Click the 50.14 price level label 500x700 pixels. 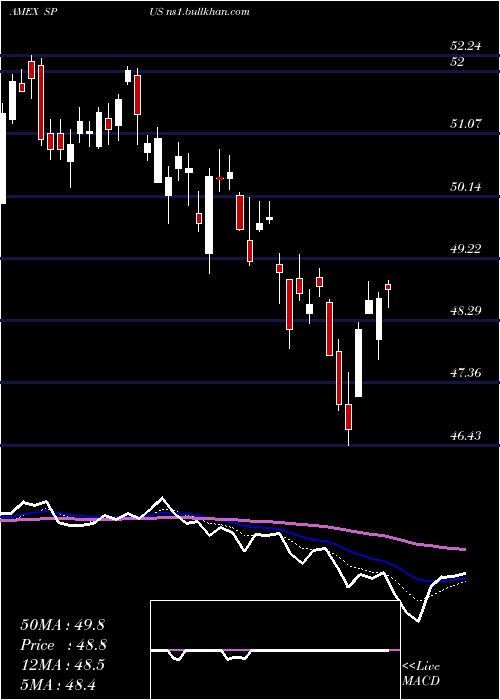pyautogui.click(x=466, y=187)
